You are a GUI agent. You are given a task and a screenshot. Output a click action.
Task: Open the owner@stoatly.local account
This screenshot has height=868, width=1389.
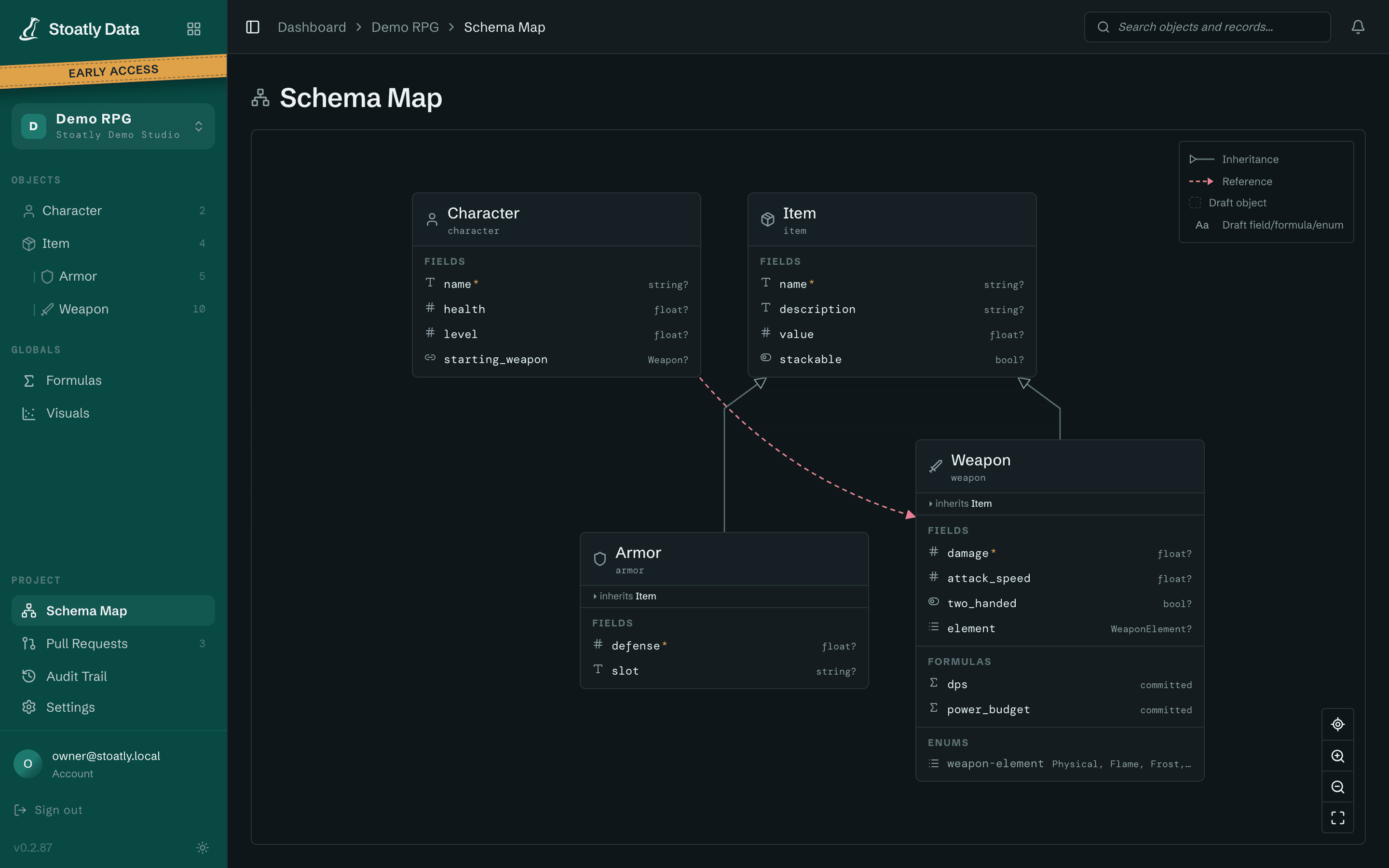[113, 764]
